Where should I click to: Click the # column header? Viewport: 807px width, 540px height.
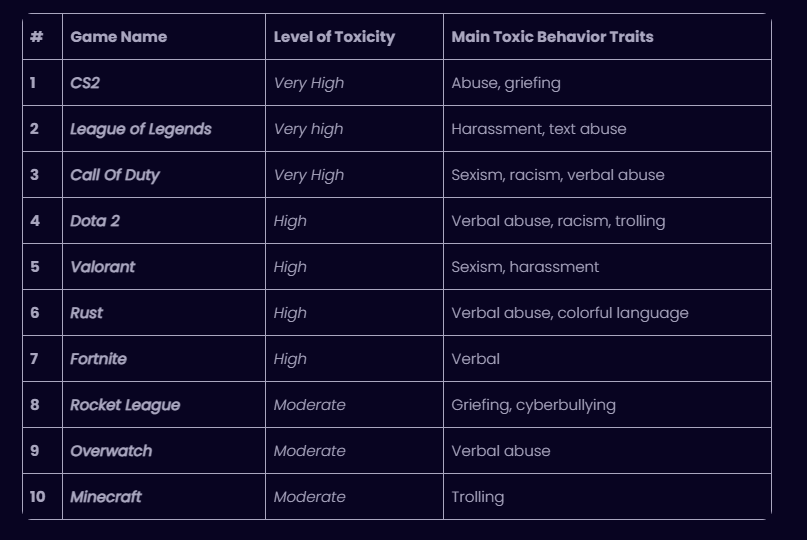tap(36, 37)
